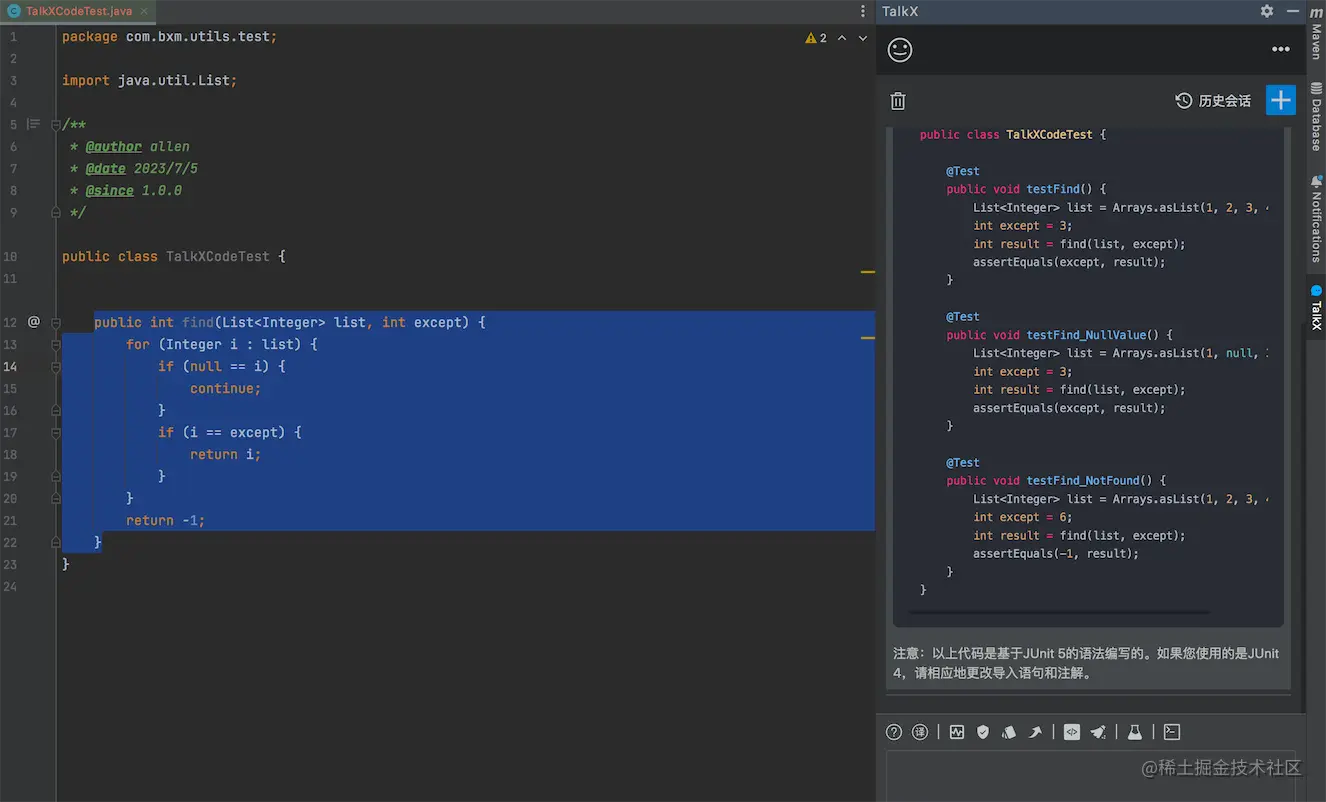The image size is (1326, 802).
Task: Click the 'continue;' statement in the editor
Action: tap(225, 388)
